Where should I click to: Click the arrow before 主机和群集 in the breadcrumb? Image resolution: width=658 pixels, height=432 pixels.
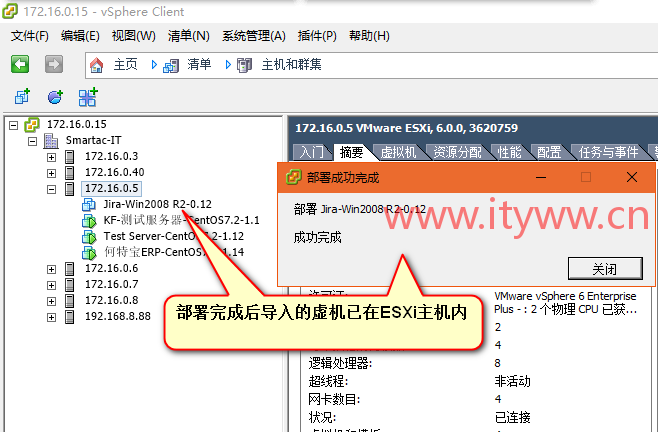point(228,65)
